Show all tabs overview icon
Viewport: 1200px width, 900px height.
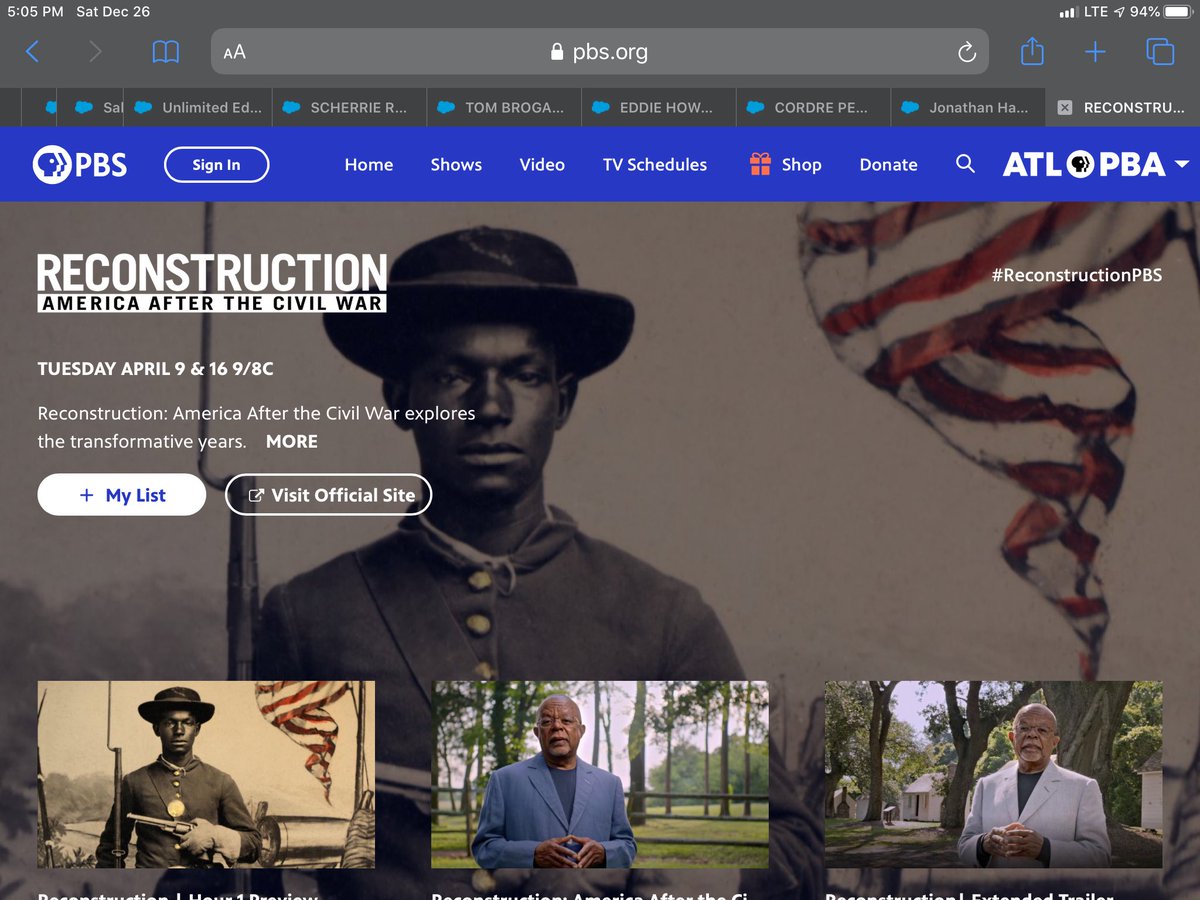tap(1159, 51)
